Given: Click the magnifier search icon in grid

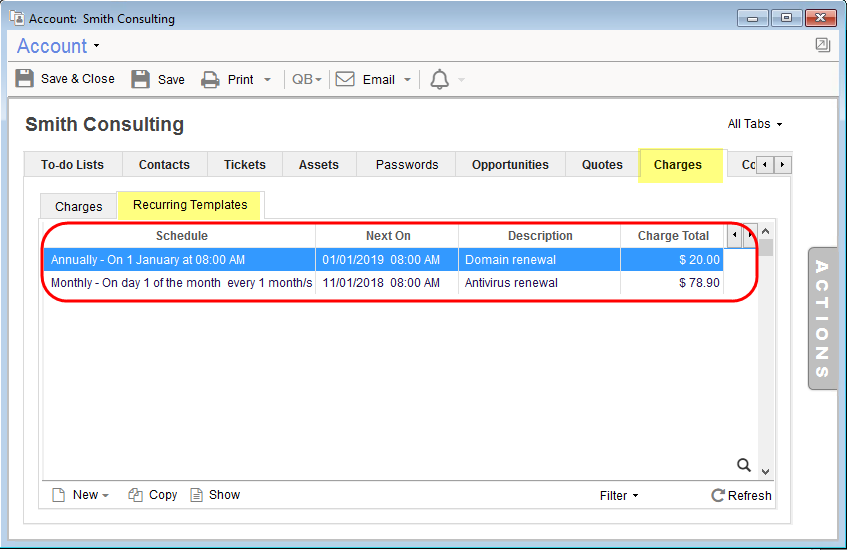Looking at the screenshot, I should tap(743, 465).
